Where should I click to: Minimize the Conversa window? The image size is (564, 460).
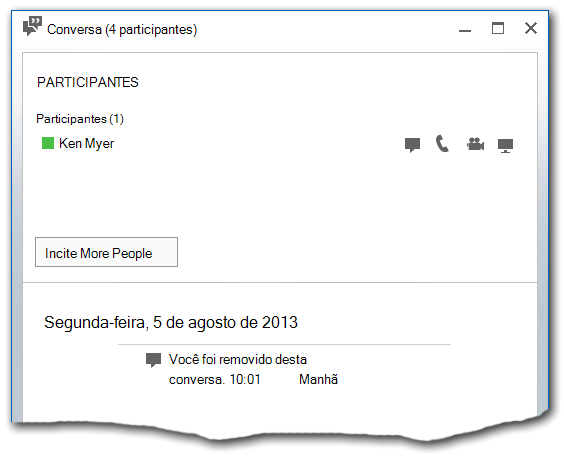[x=465, y=31]
